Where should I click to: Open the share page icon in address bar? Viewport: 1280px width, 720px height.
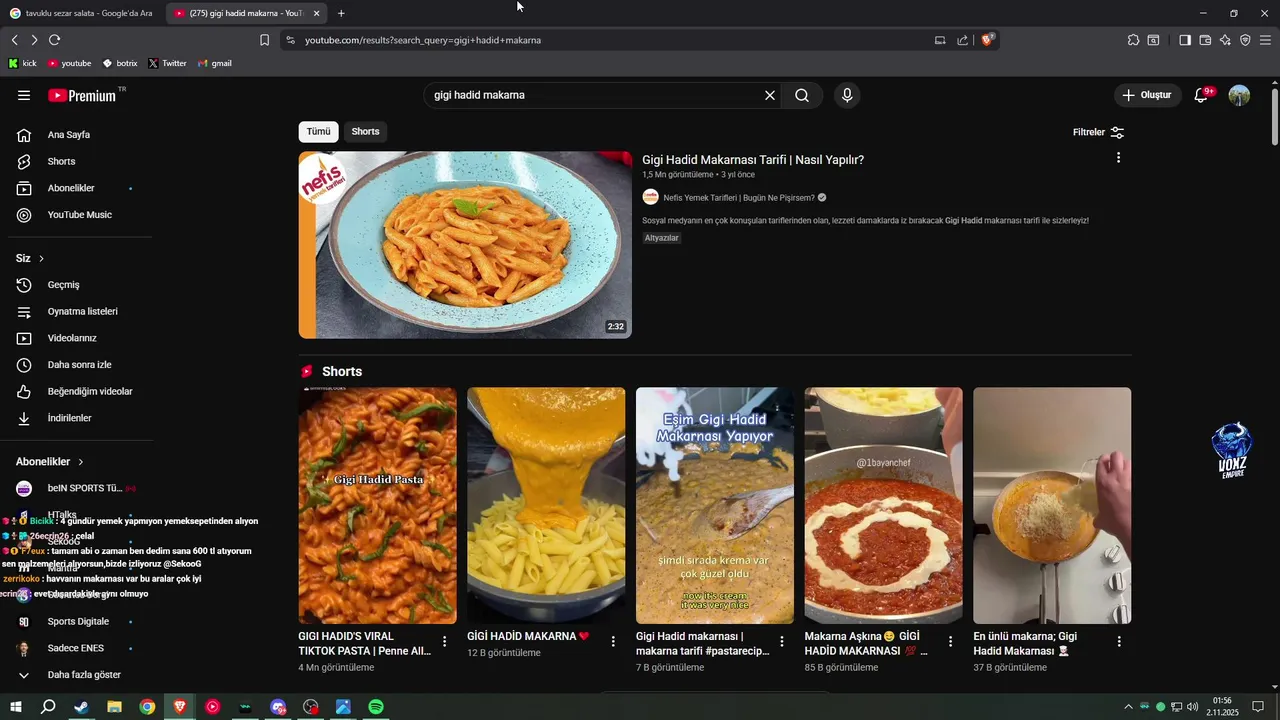(x=962, y=40)
